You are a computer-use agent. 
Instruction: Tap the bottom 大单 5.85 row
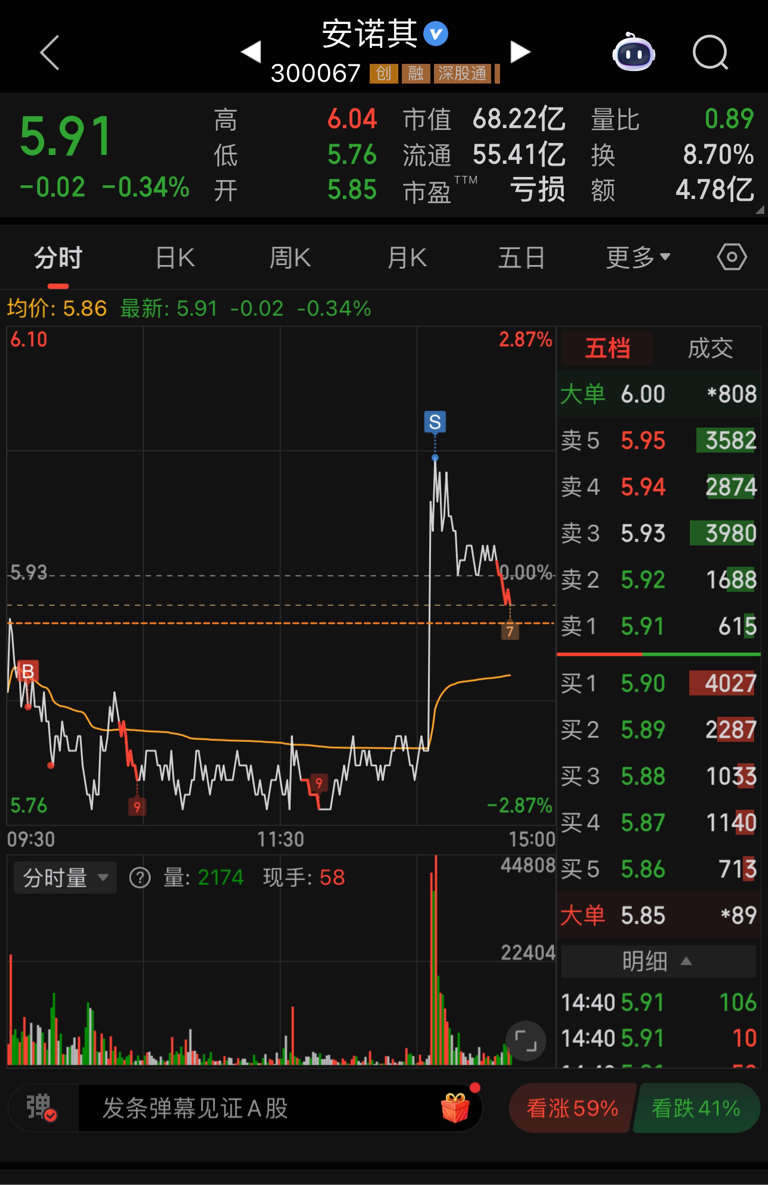coord(658,915)
